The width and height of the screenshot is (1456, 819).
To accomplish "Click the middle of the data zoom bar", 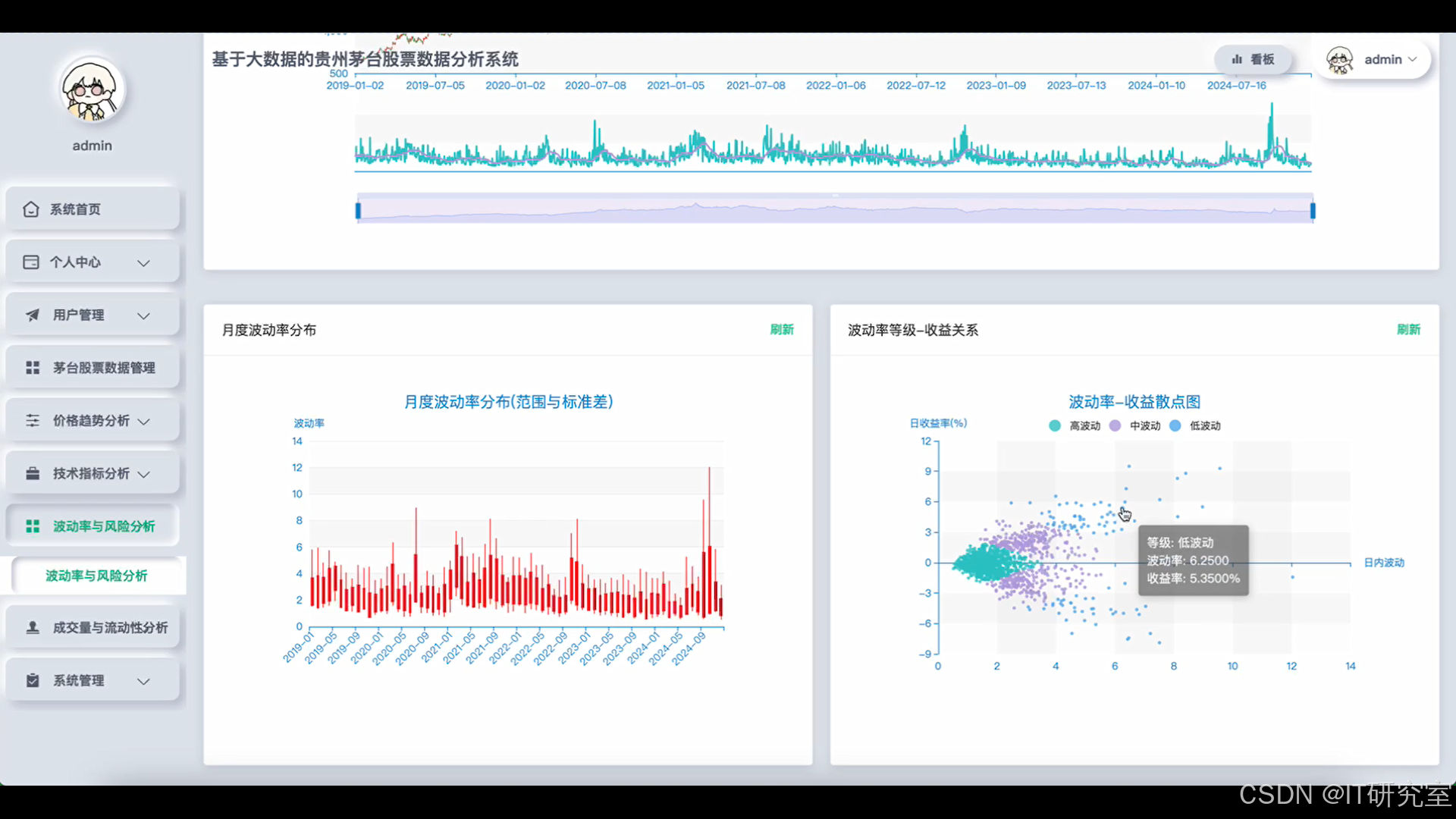I will [x=835, y=210].
